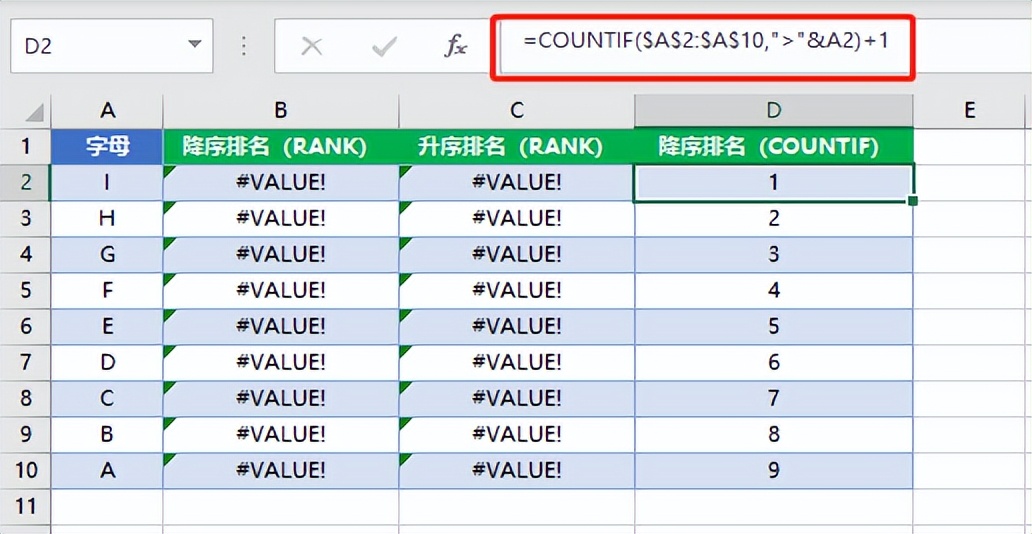Click the error indicator triangle in cell B2
Screen dimensions: 1032x534
pos(168,171)
